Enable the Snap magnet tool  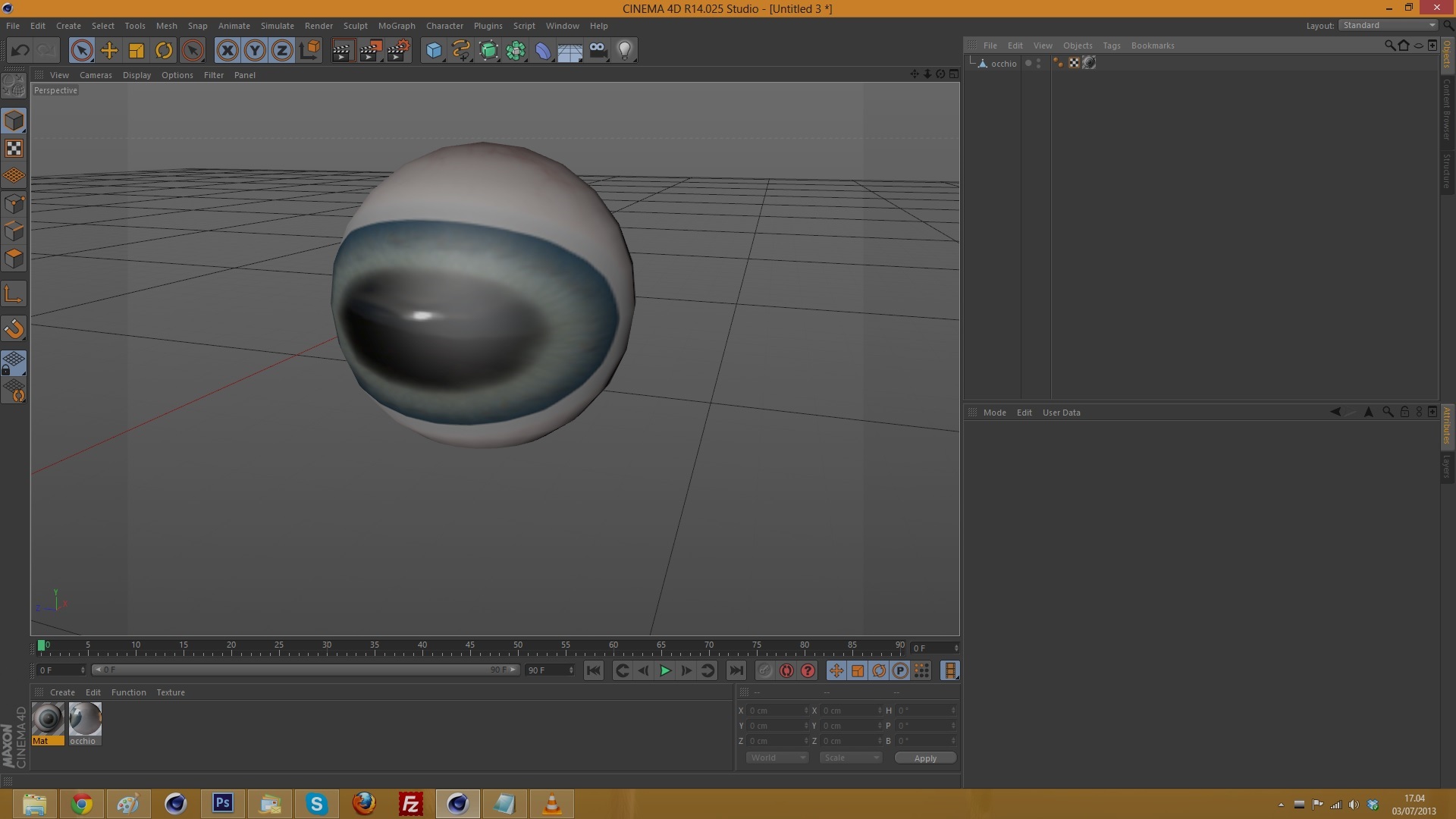click(14, 328)
